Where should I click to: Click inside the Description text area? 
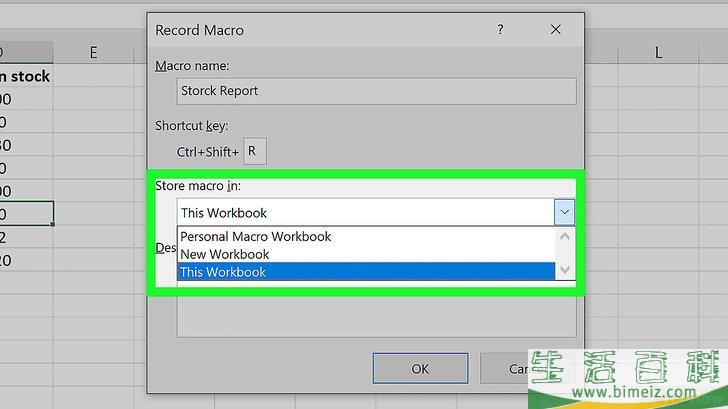(377, 317)
